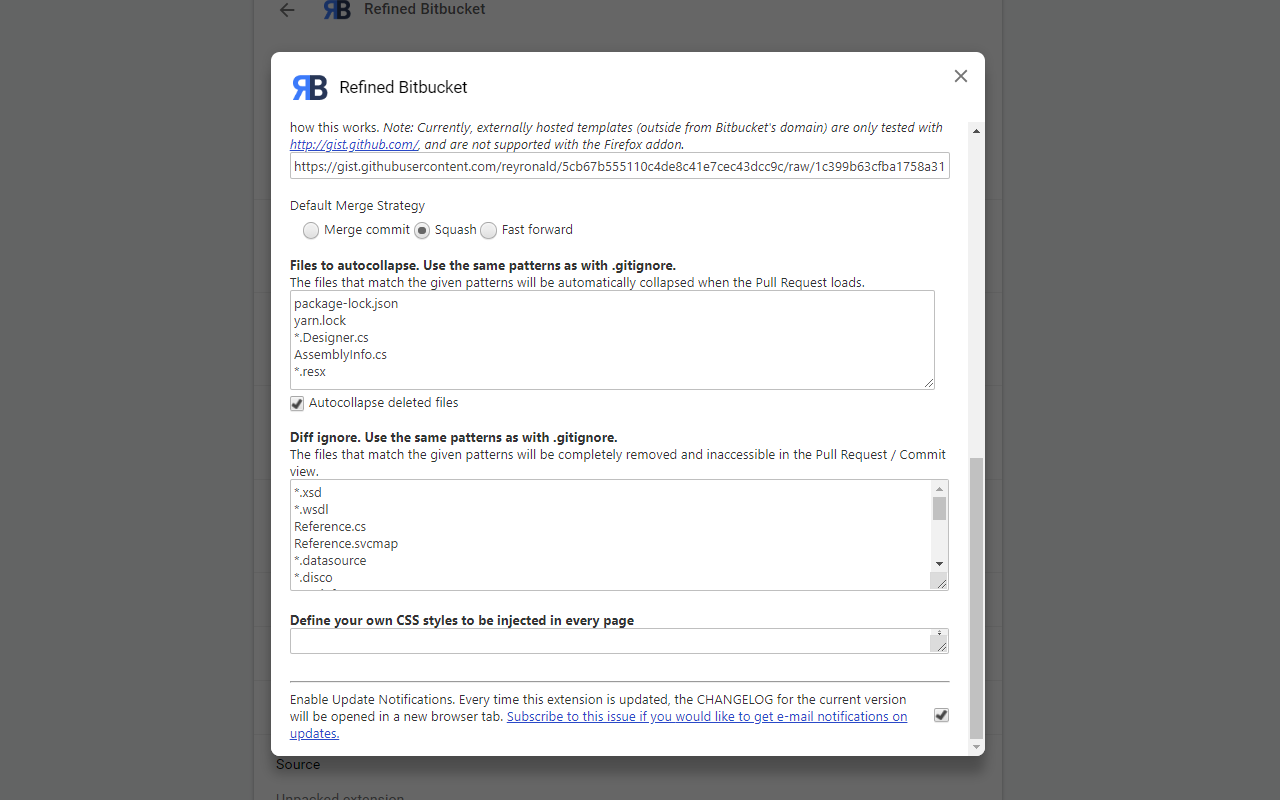Click the resize grip of the CSS styles textarea

[941, 647]
